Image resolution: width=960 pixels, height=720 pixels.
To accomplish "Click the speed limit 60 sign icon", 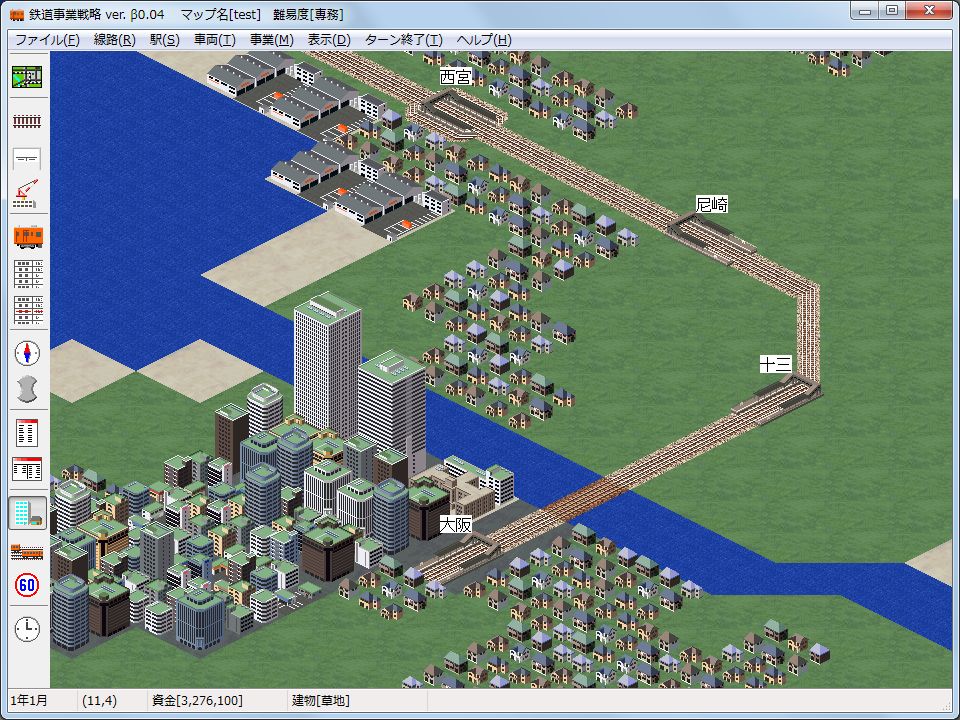I will click(x=27, y=586).
